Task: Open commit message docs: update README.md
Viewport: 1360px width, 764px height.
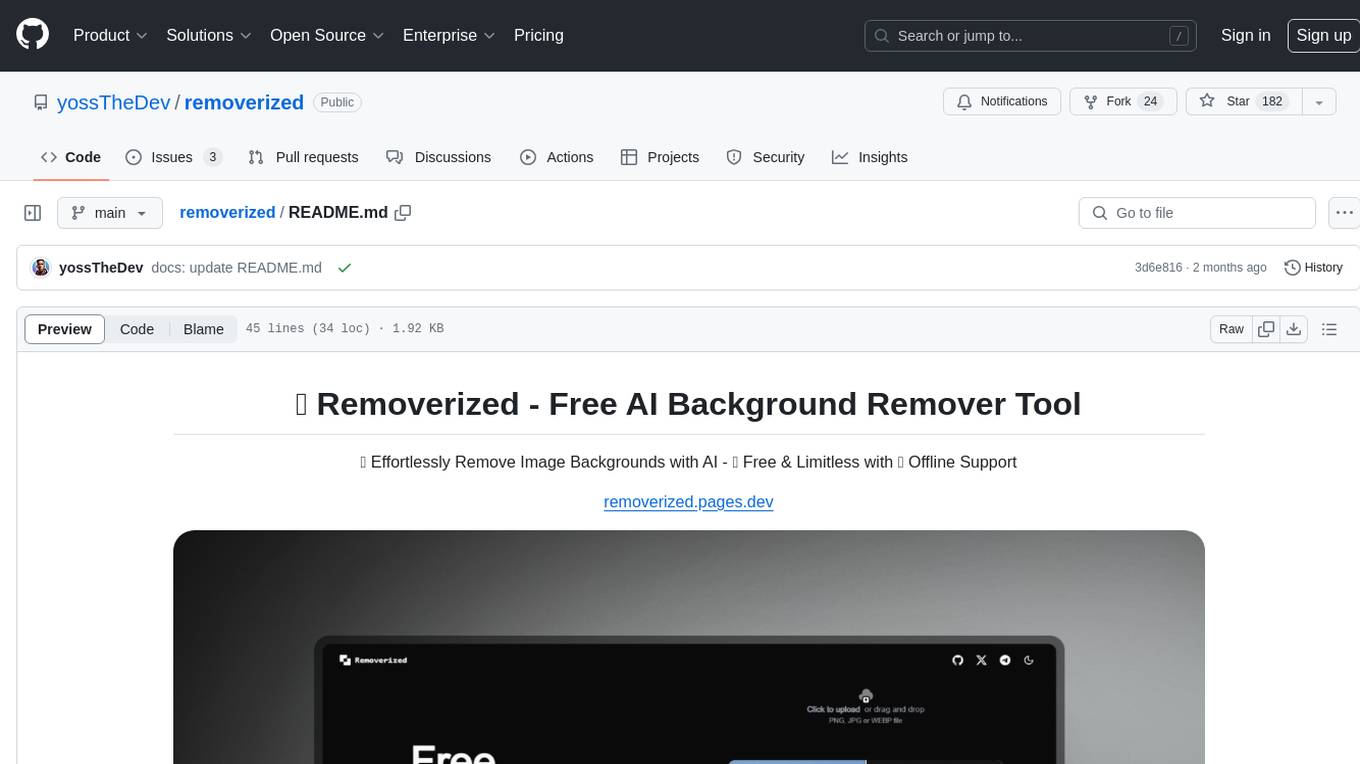Action: click(x=236, y=268)
